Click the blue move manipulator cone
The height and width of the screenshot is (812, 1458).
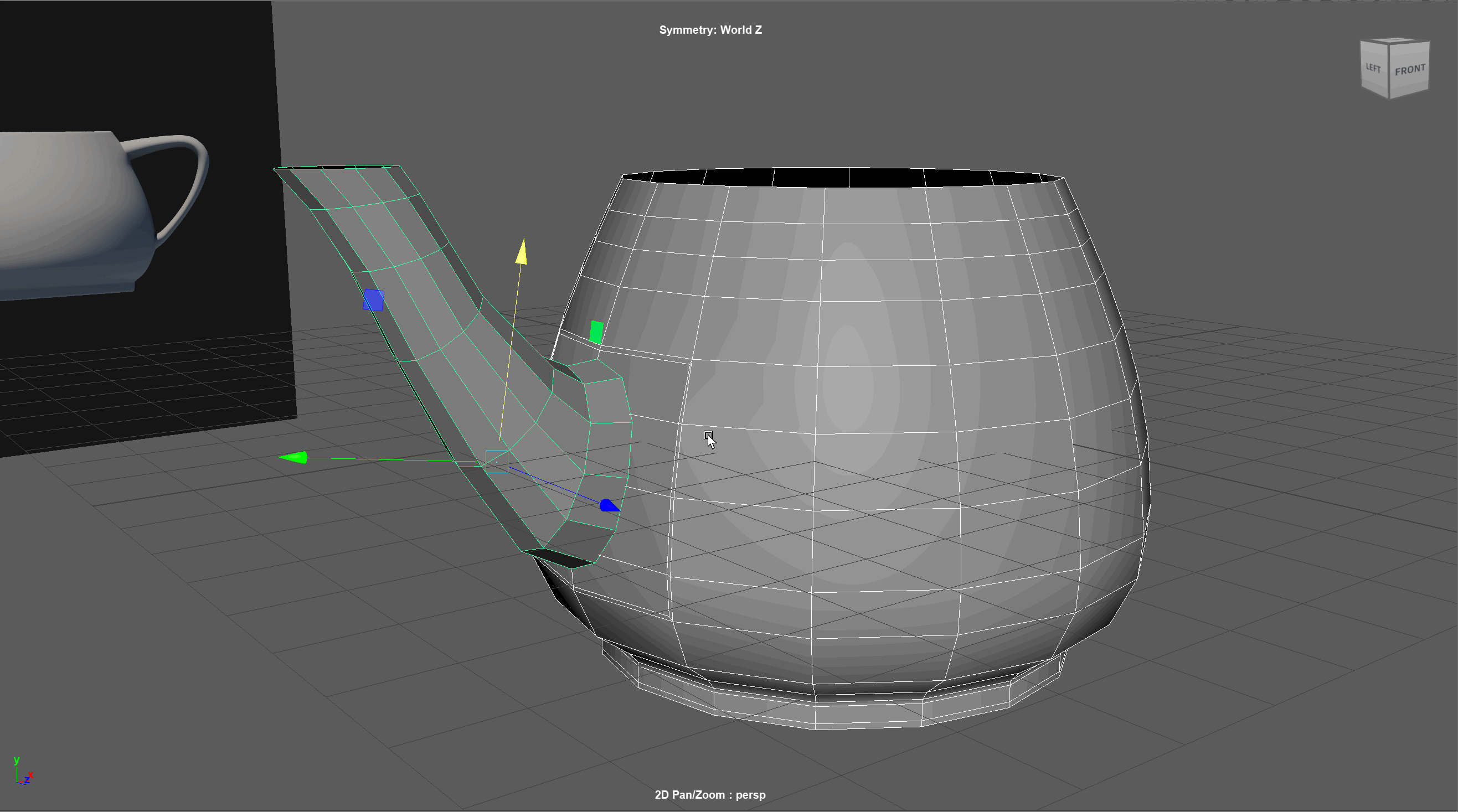click(609, 505)
